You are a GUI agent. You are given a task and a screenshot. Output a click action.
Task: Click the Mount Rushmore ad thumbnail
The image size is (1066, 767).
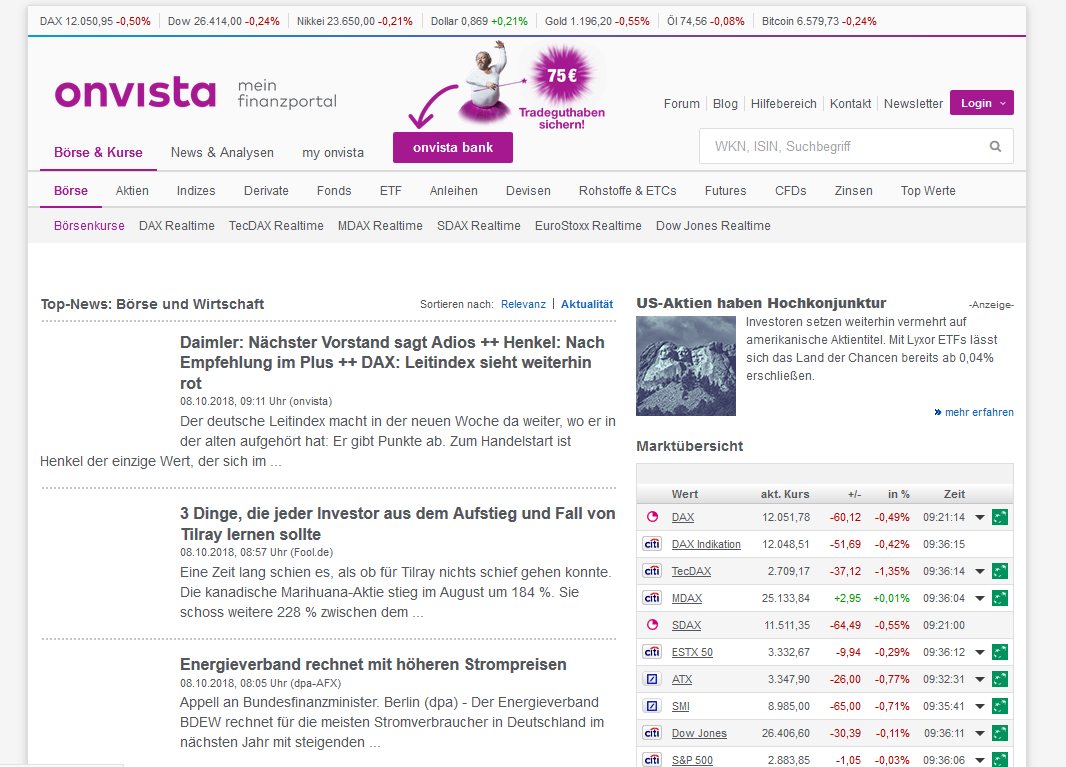click(x=686, y=366)
